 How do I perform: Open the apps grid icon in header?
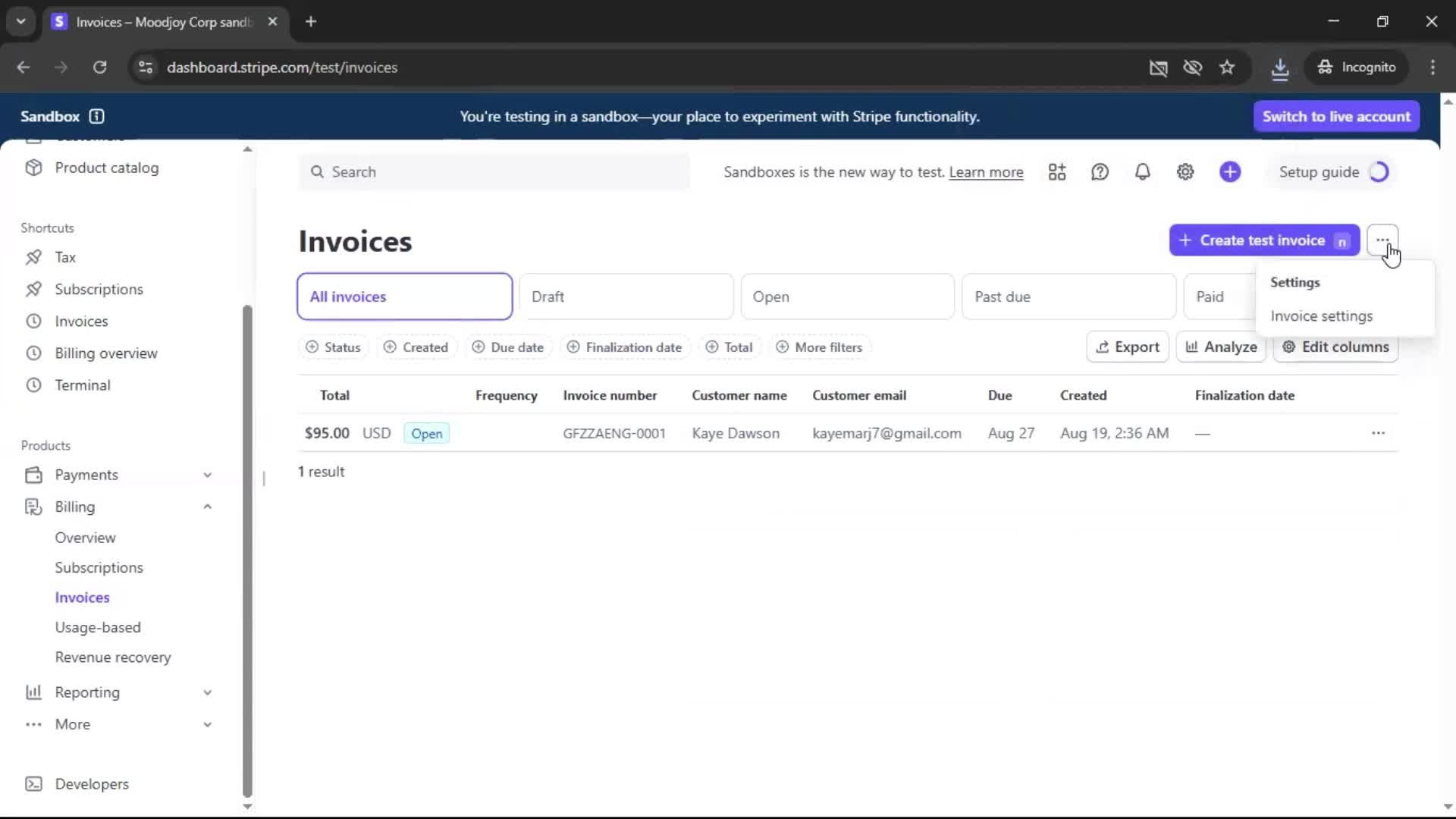click(x=1057, y=172)
